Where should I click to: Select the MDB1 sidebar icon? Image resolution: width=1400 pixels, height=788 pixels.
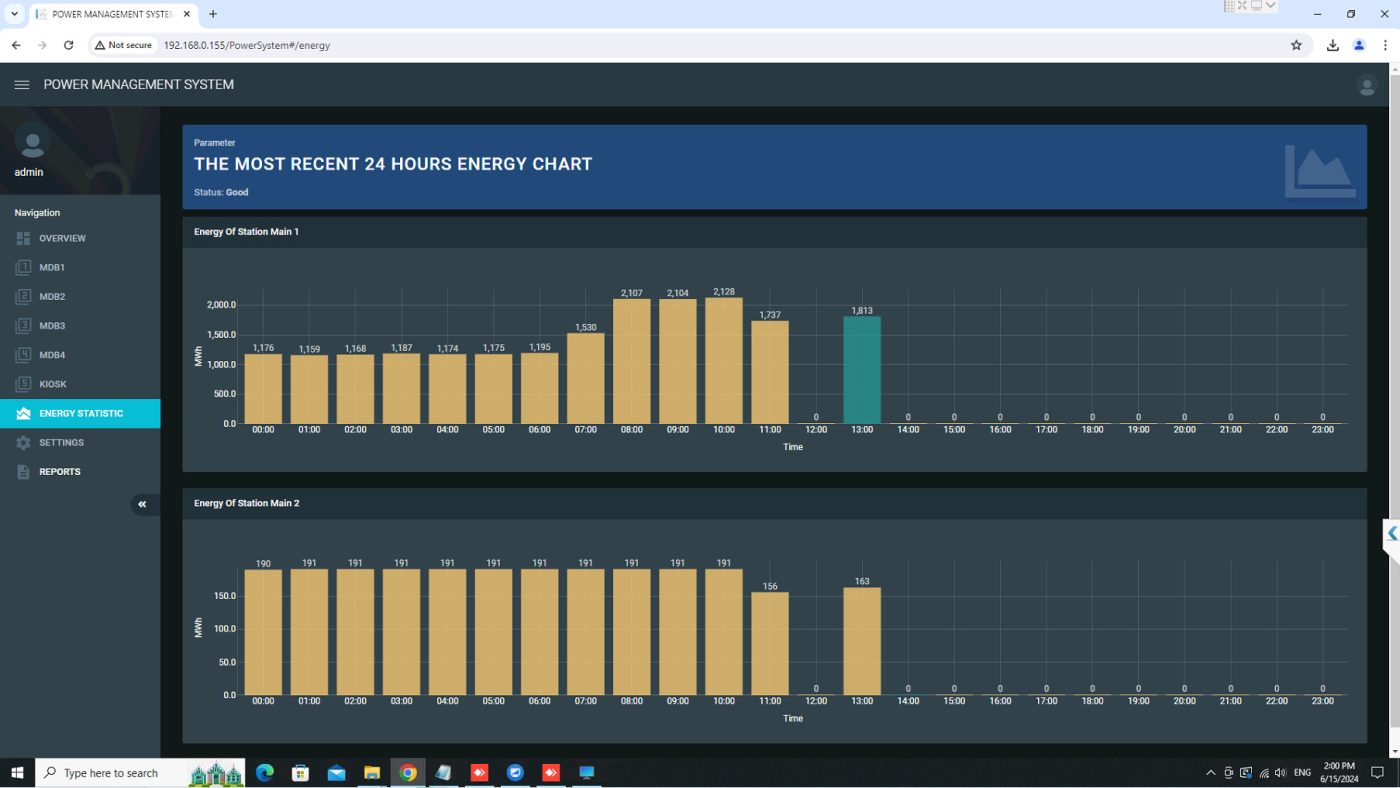tap(23, 268)
